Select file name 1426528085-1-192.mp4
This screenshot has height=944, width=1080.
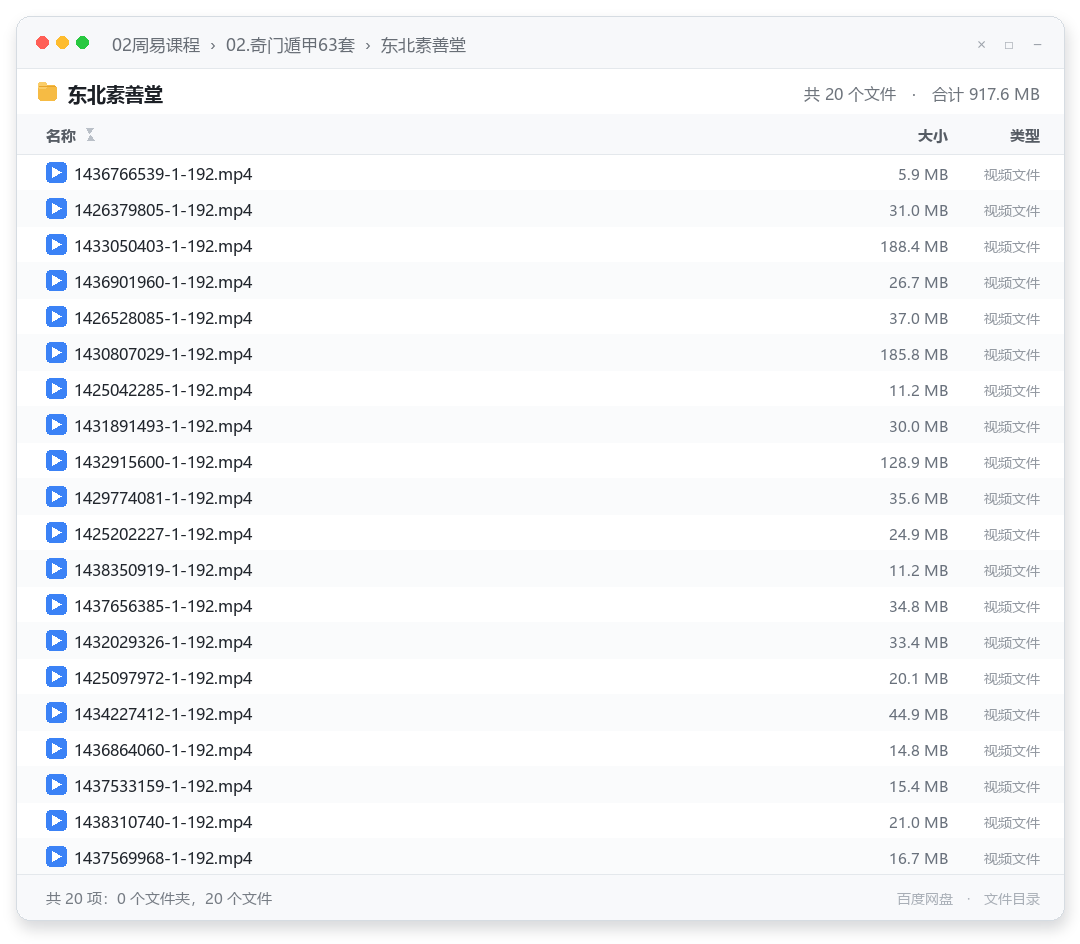coord(163,318)
